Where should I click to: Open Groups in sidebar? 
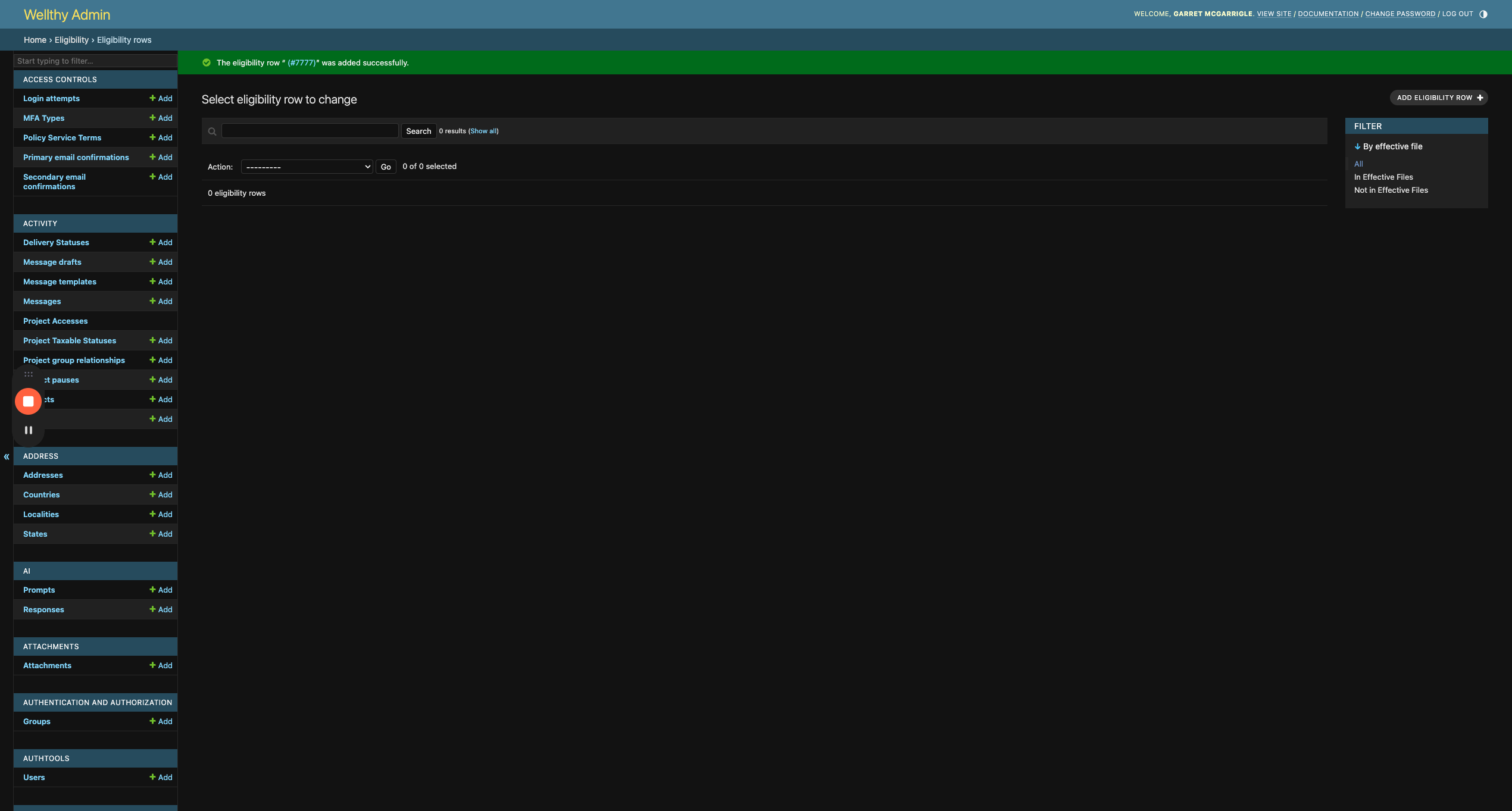click(36, 721)
